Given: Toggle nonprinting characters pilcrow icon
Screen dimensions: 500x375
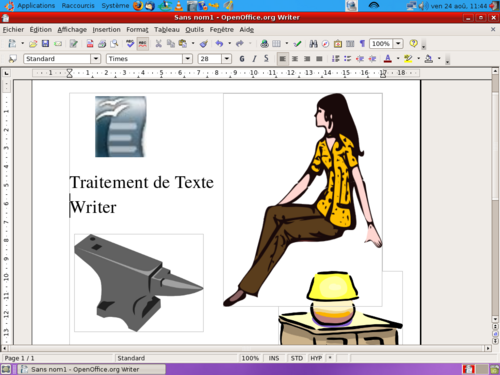Looking at the screenshot, I should [362, 44].
